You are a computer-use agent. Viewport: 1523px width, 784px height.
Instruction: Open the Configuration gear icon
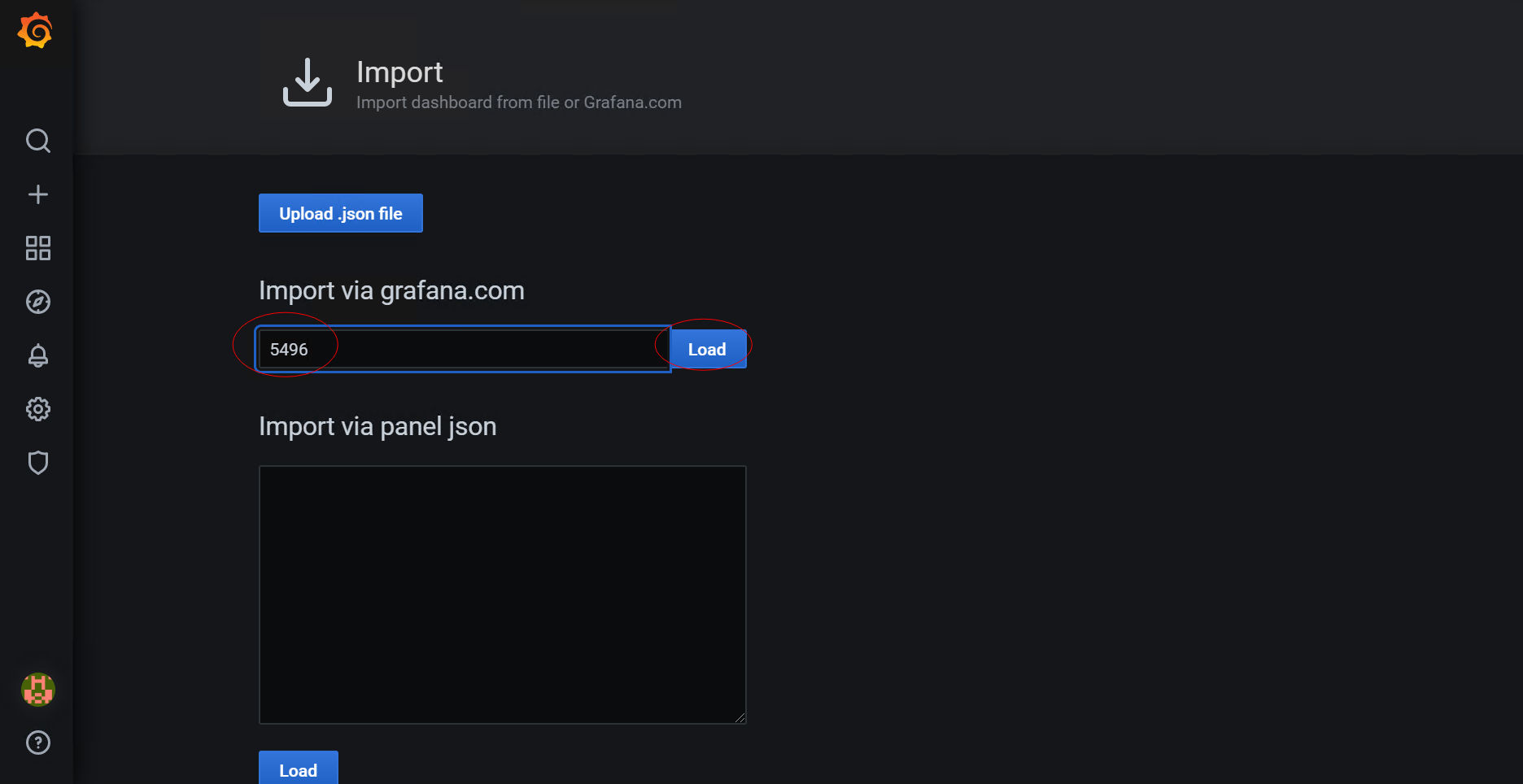click(x=38, y=409)
